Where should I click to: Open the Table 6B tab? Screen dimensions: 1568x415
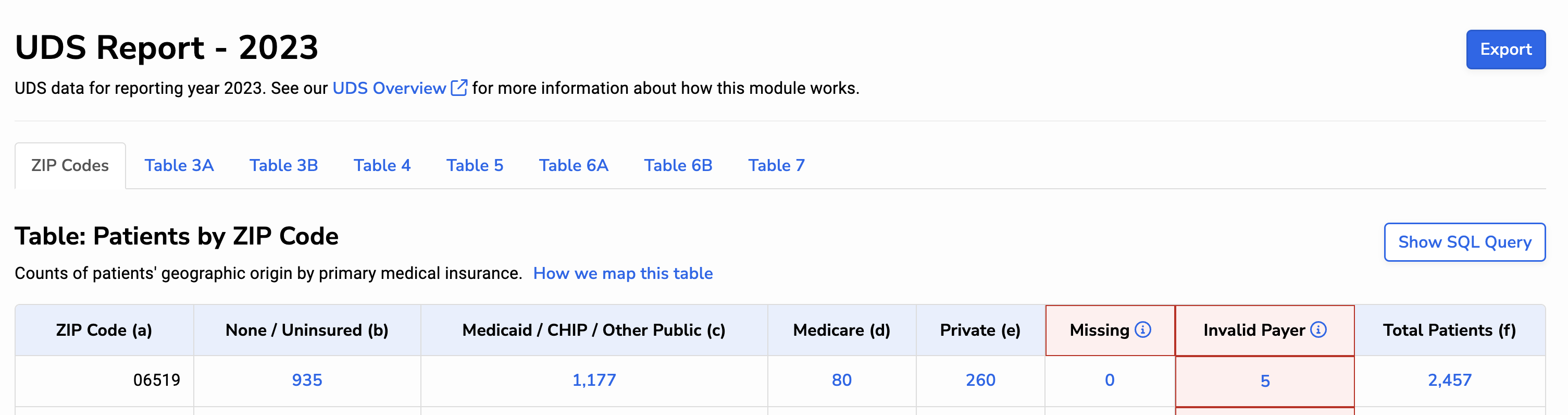(x=678, y=165)
